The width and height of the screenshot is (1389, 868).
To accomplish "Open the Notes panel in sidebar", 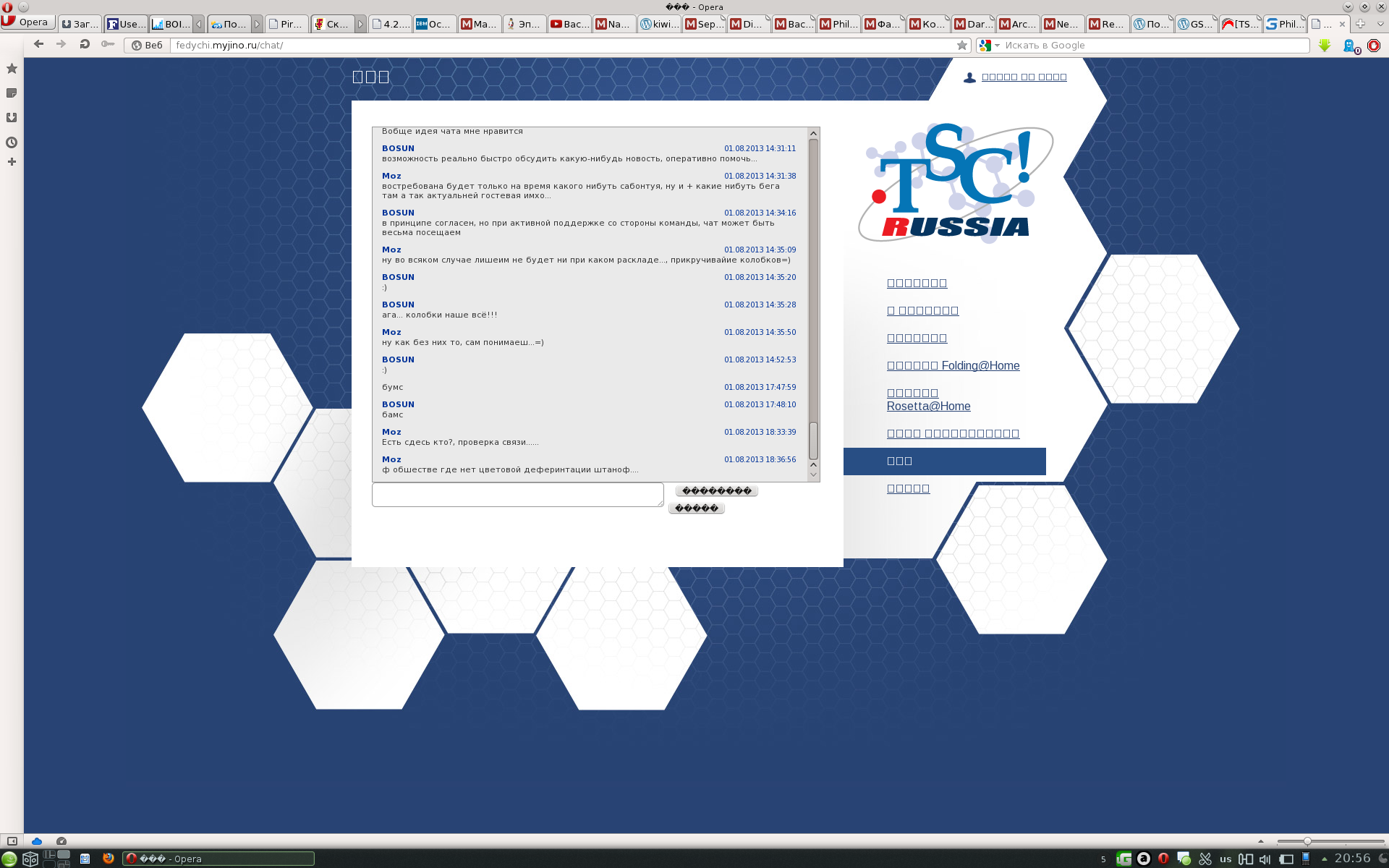I will [x=12, y=93].
